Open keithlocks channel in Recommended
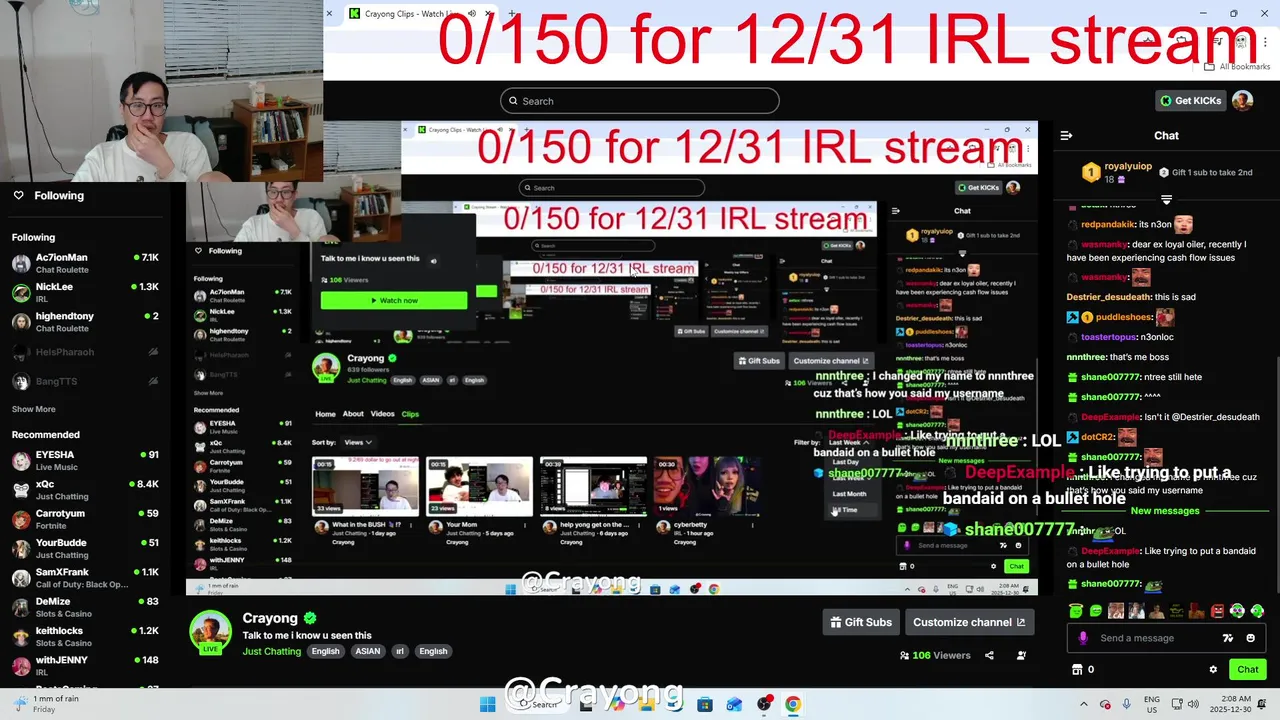1280x720 pixels. [85, 636]
